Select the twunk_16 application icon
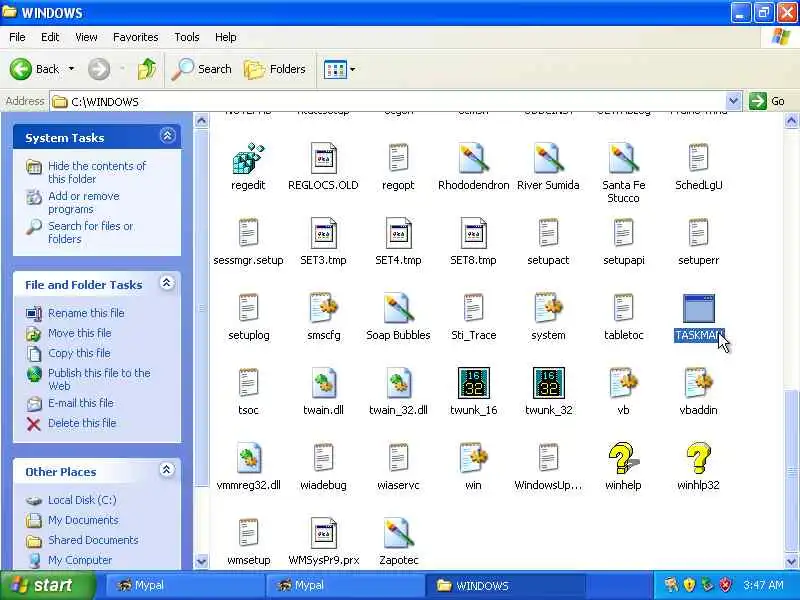 tap(473, 383)
